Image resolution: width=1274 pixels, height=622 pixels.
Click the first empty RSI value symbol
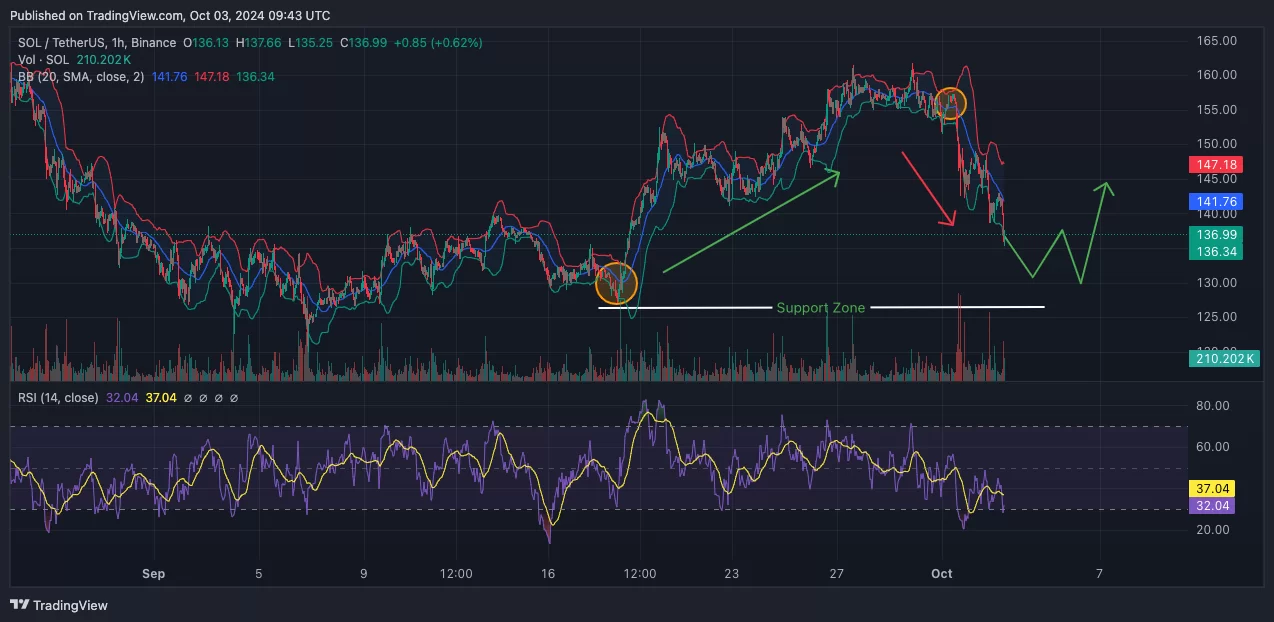tap(186, 398)
